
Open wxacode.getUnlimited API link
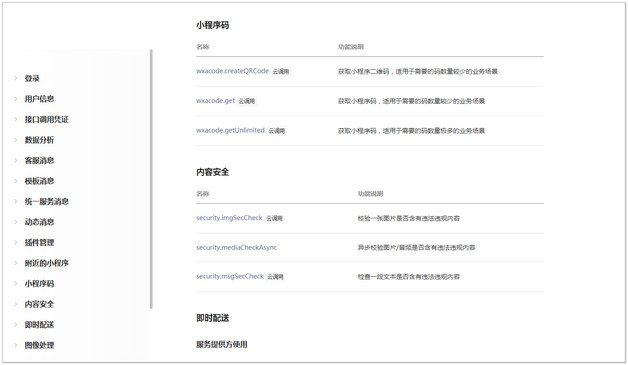(x=230, y=130)
